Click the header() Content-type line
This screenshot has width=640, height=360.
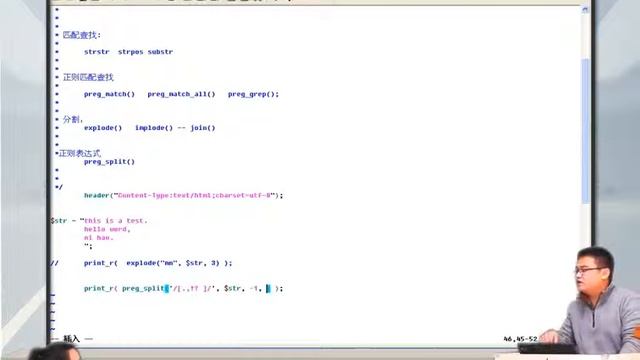point(183,196)
